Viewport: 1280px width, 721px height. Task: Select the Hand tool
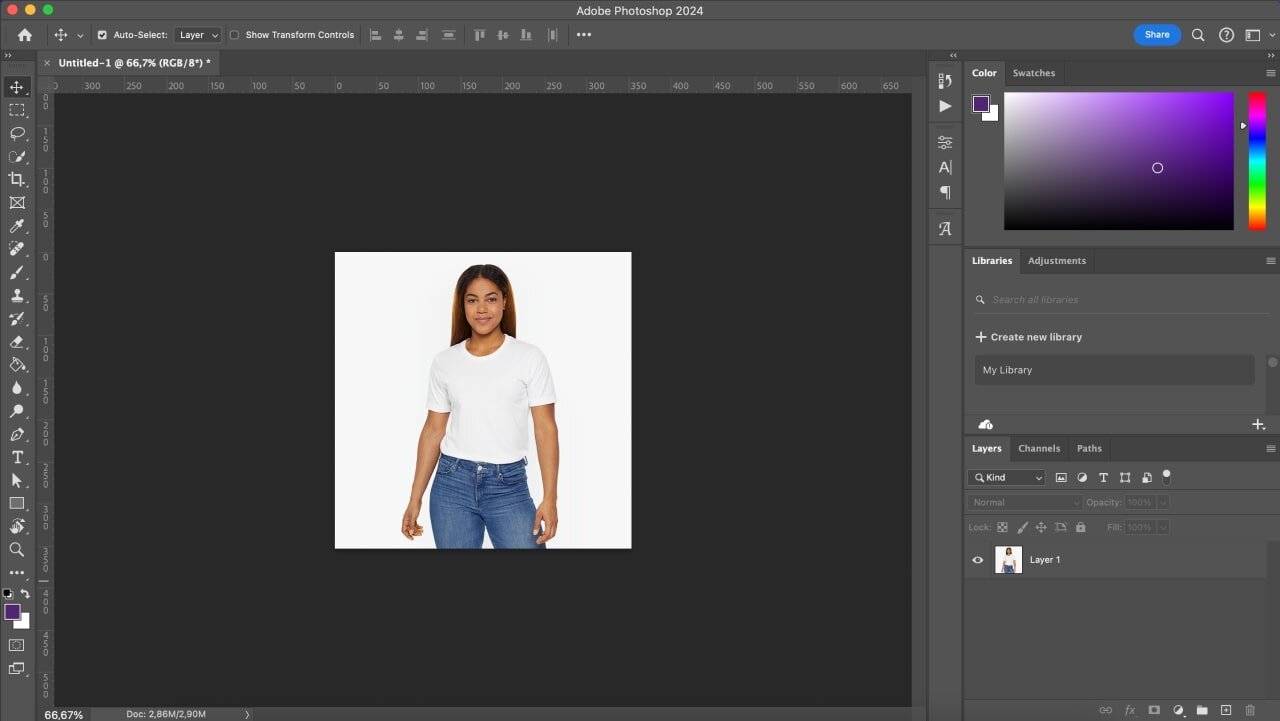(17, 526)
